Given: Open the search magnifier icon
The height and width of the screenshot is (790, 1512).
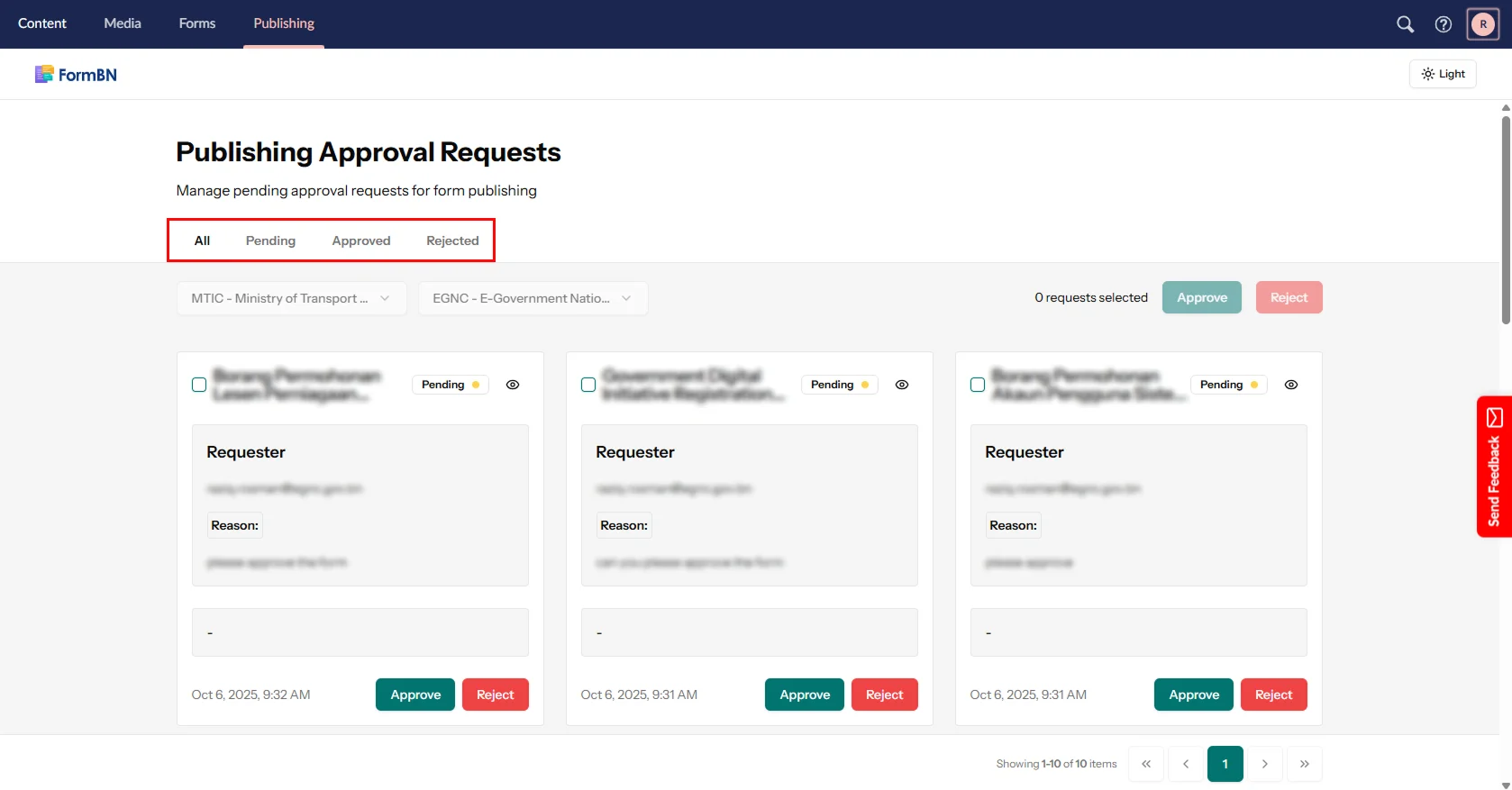Looking at the screenshot, I should pyautogui.click(x=1405, y=24).
